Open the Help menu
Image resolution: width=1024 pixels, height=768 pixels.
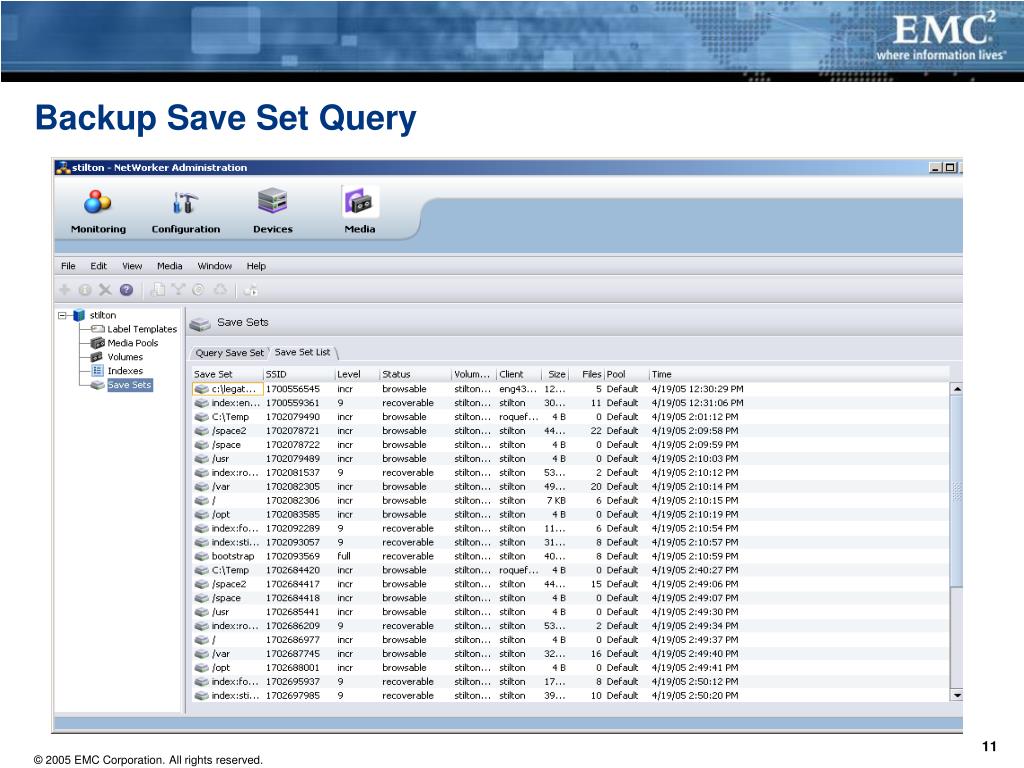tap(256, 266)
